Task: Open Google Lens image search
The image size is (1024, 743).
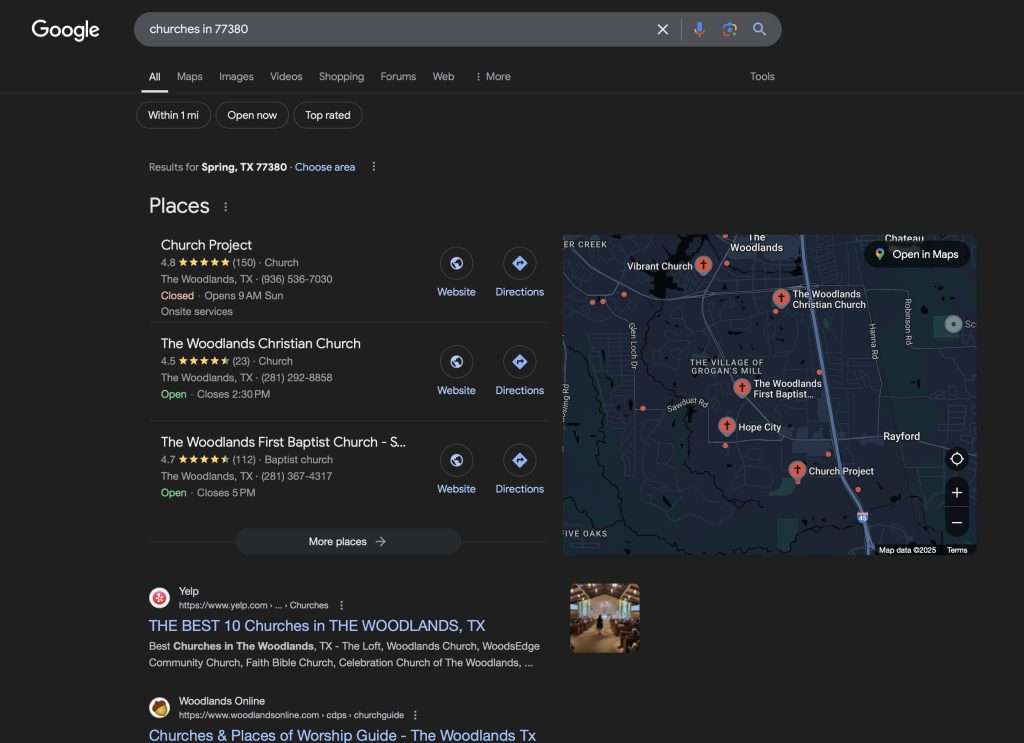Action: point(729,29)
